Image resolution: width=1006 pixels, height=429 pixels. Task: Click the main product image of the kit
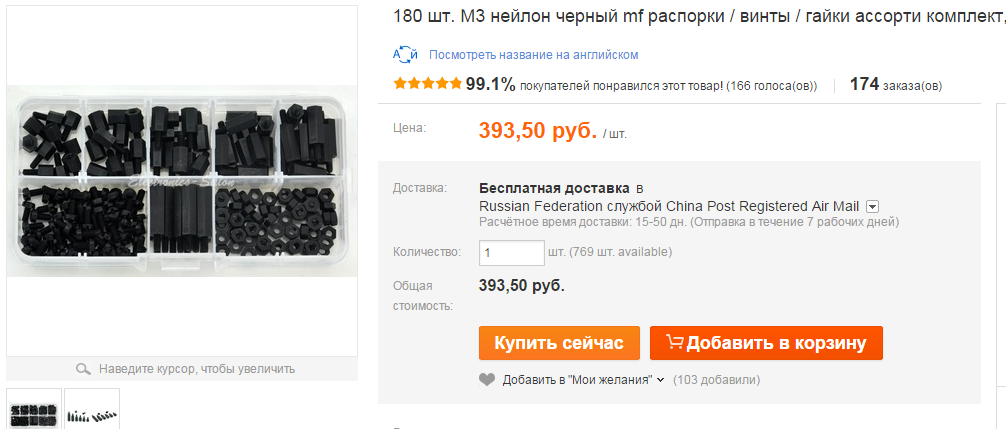(182, 181)
